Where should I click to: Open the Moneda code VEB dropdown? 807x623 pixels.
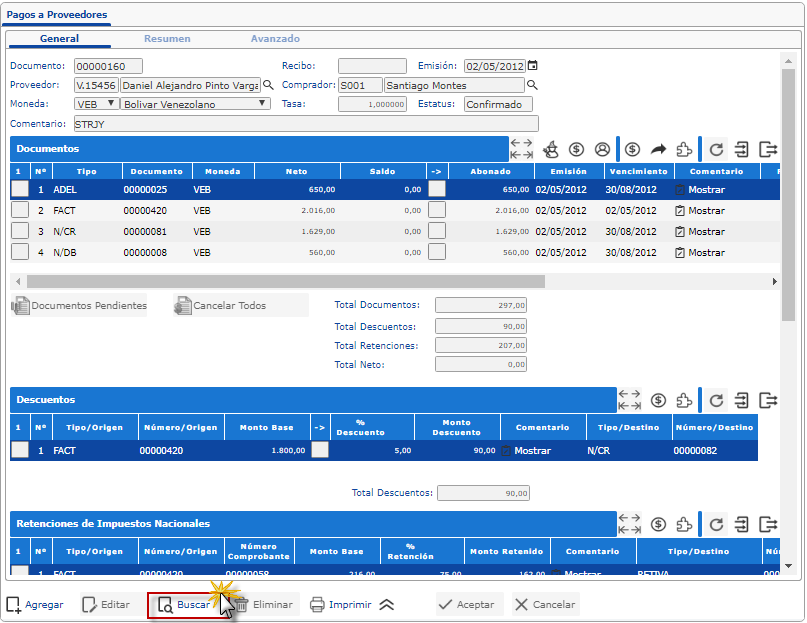click(x=96, y=103)
